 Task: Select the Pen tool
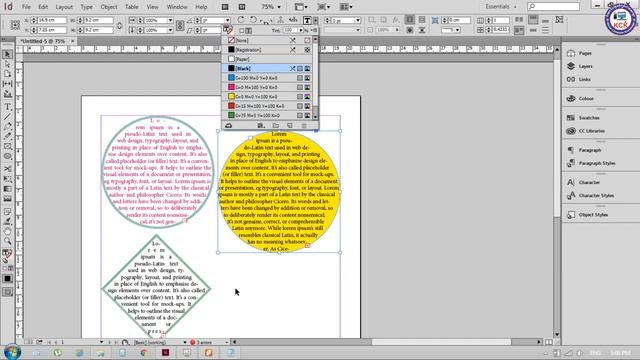[x=7, y=127]
